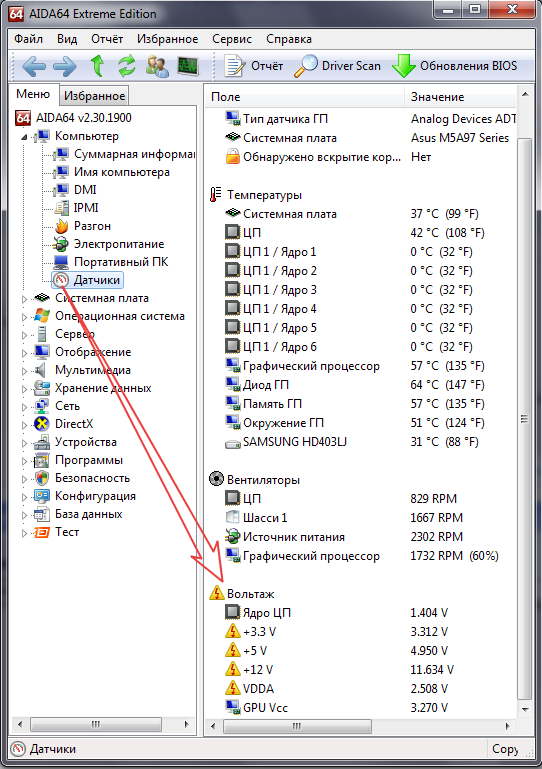
Task: Click Обновления BIOS toolbar button
Action: tap(455, 66)
